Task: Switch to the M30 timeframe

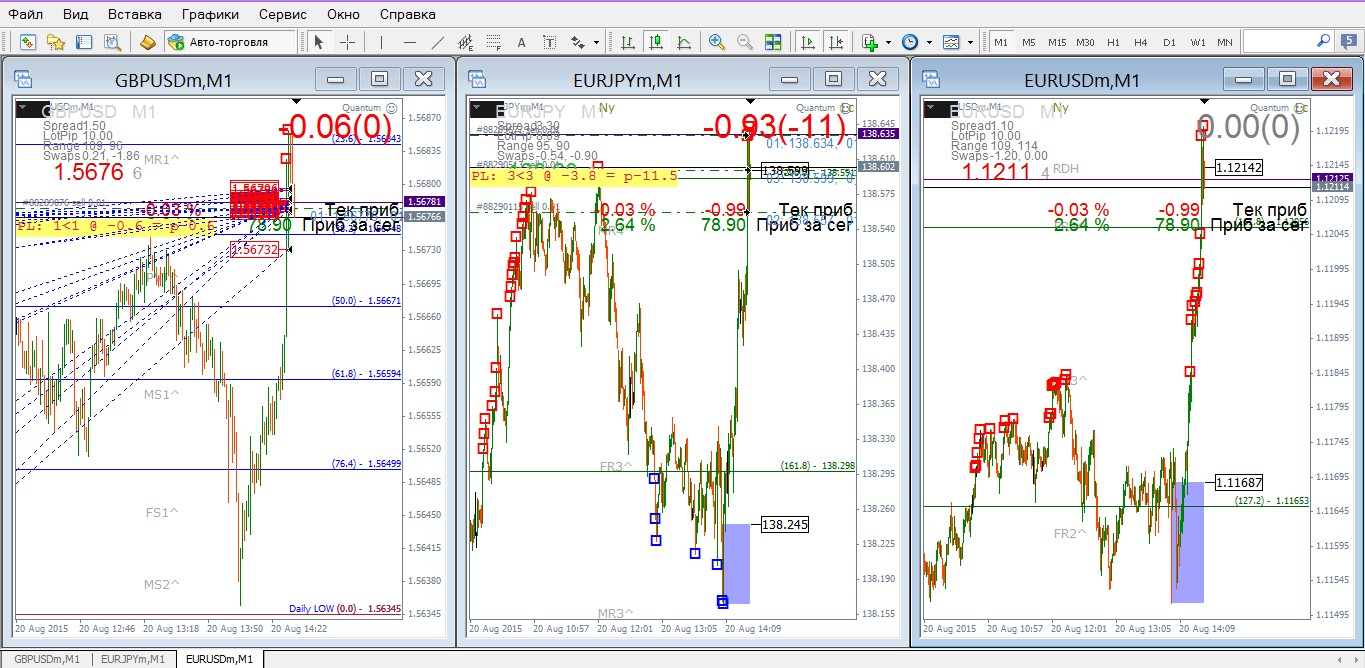Action: coord(1085,42)
